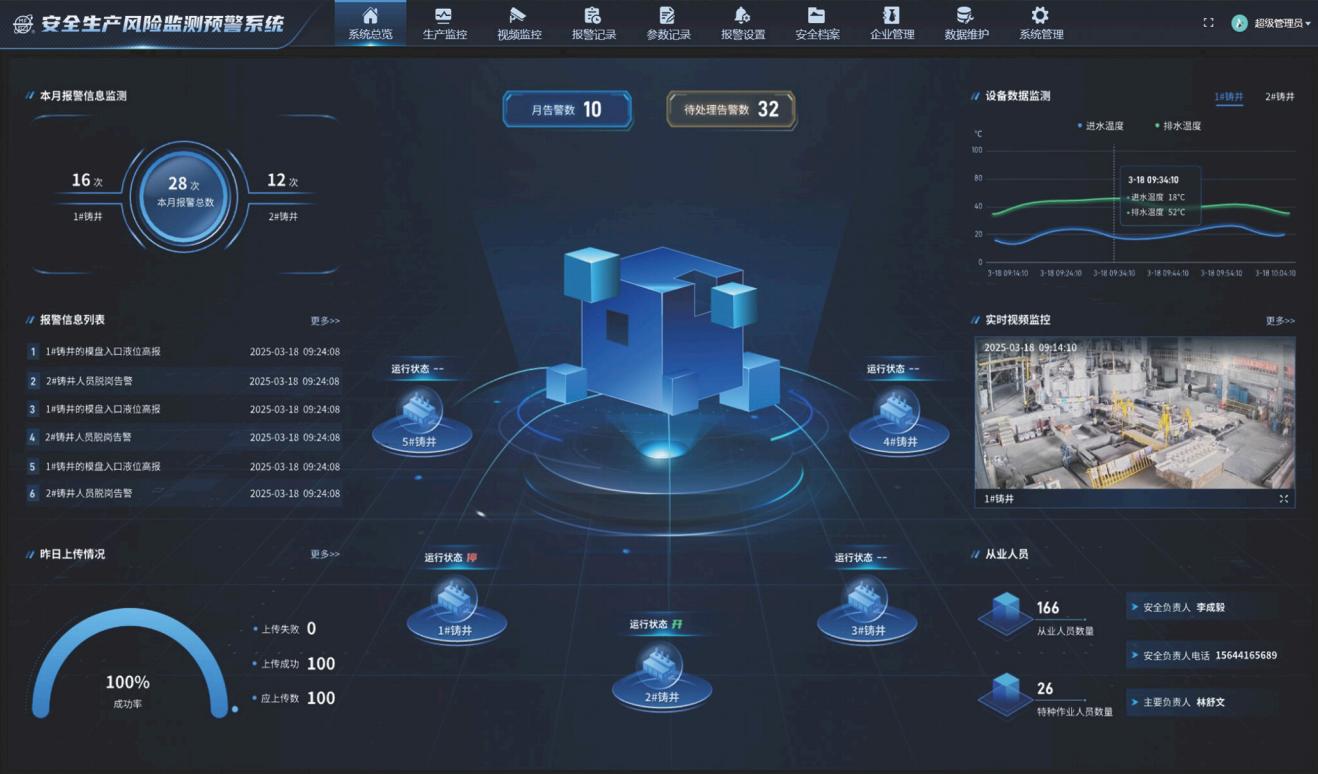Toggle the fullscreen icon in the top bar
This screenshot has height=774, width=1318.
tap(1208, 23)
